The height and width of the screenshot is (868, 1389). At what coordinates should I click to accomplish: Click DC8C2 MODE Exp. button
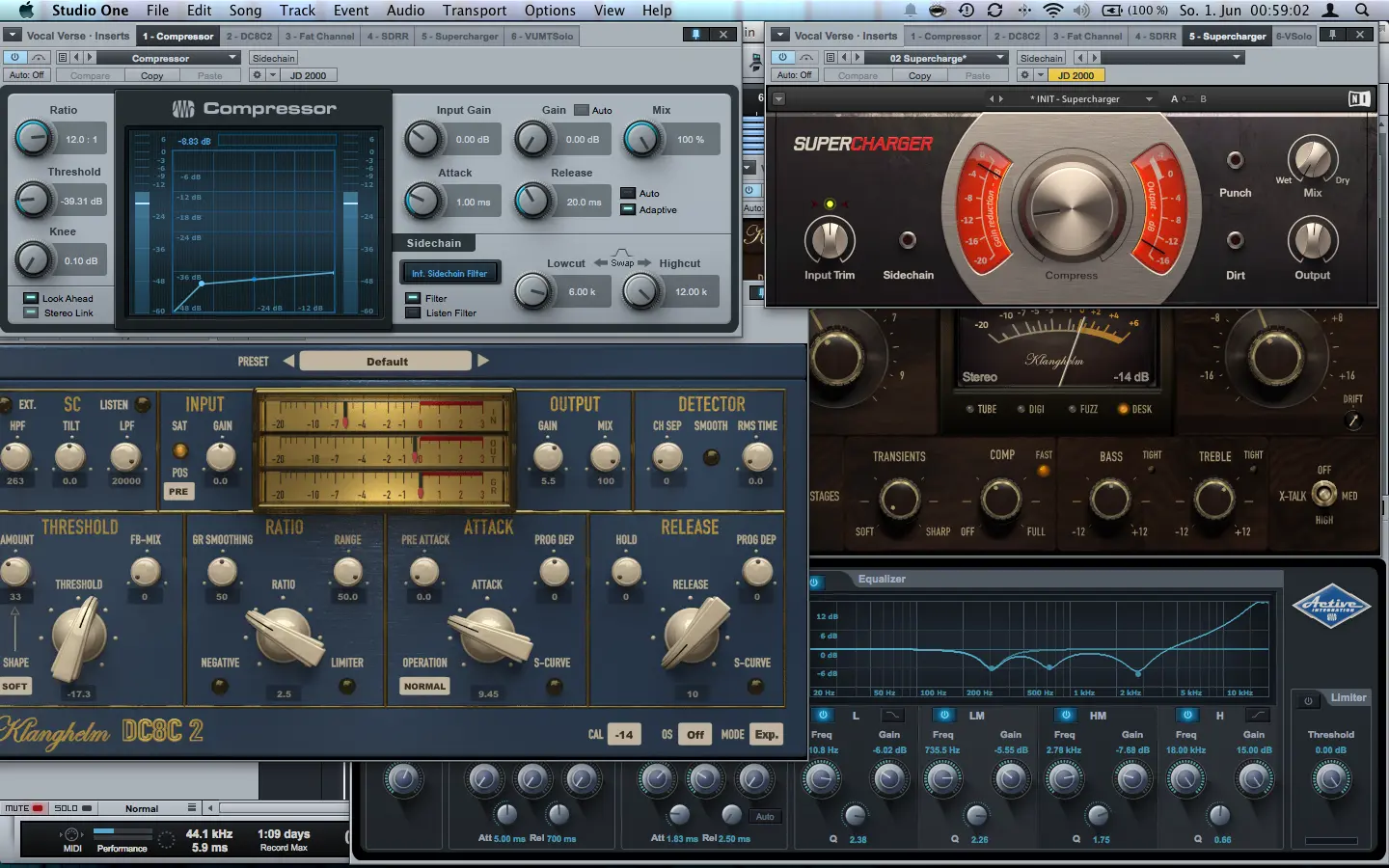pos(766,734)
